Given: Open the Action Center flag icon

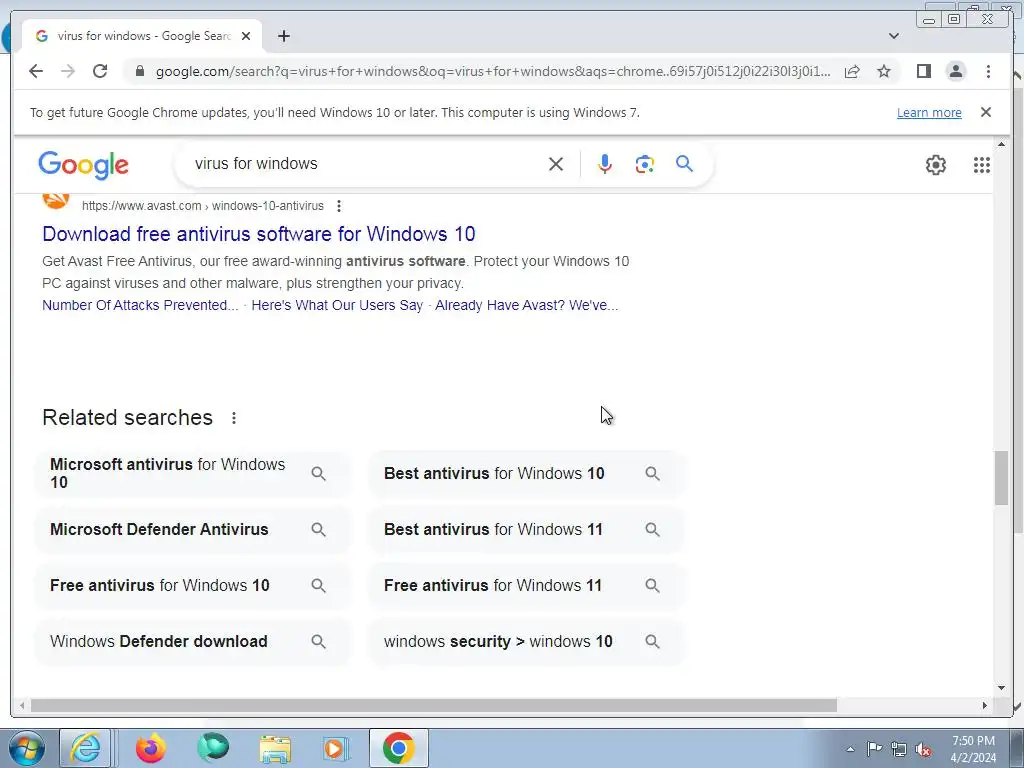Looking at the screenshot, I should pos(874,748).
